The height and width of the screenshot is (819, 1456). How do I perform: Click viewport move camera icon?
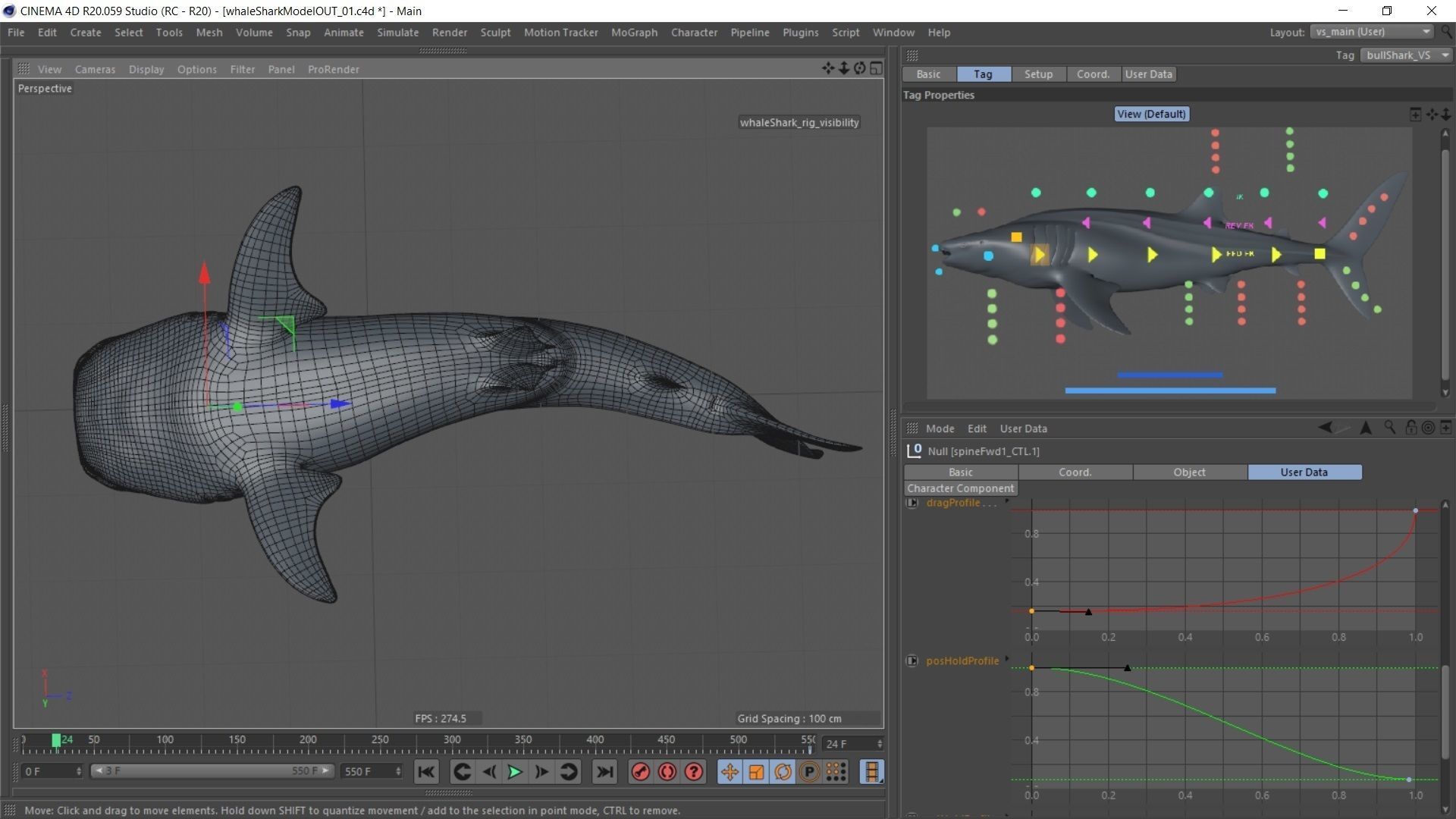(828, 68)
